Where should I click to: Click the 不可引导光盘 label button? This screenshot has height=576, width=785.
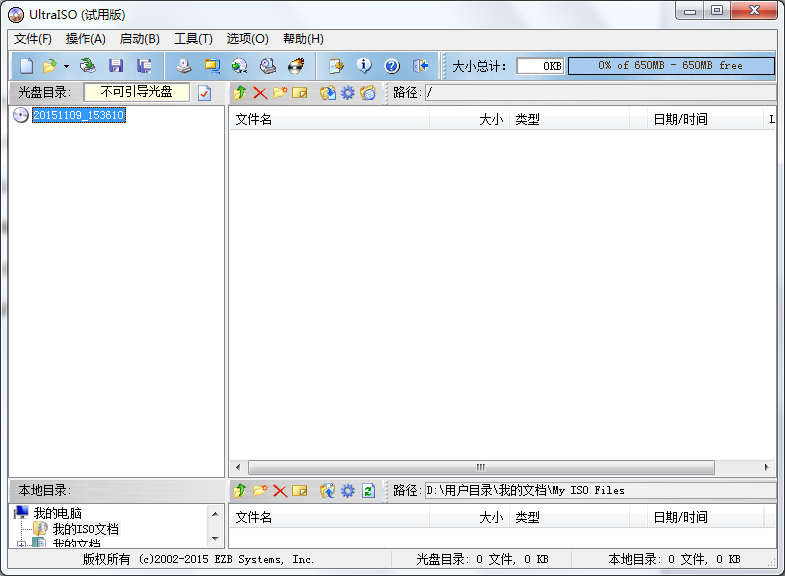pos(136,92)
